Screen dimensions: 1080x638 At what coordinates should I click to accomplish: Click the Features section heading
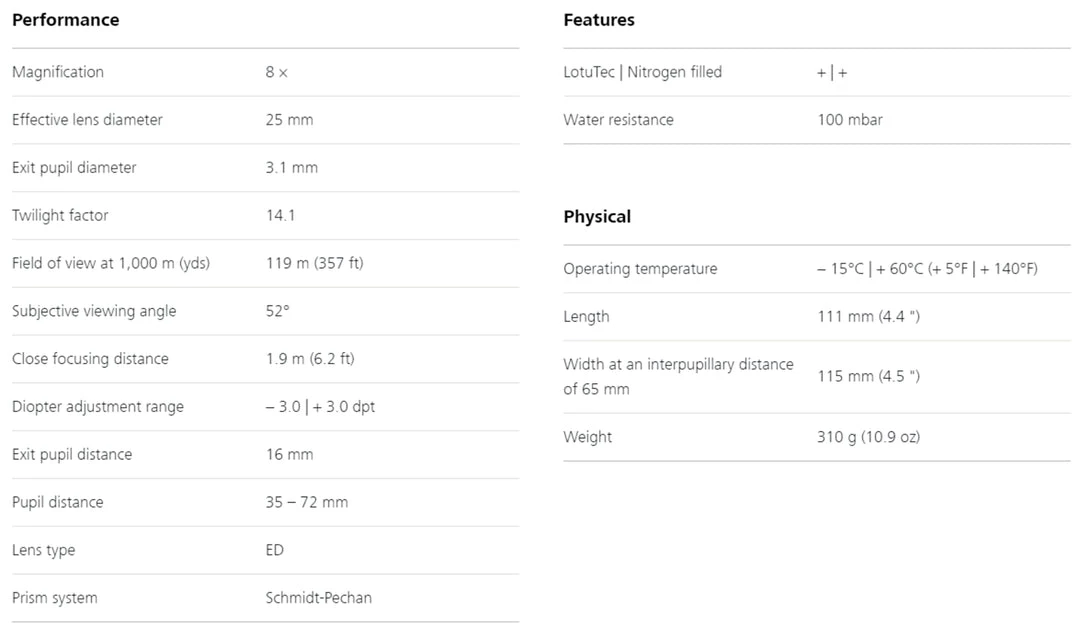tap(598, 20)
